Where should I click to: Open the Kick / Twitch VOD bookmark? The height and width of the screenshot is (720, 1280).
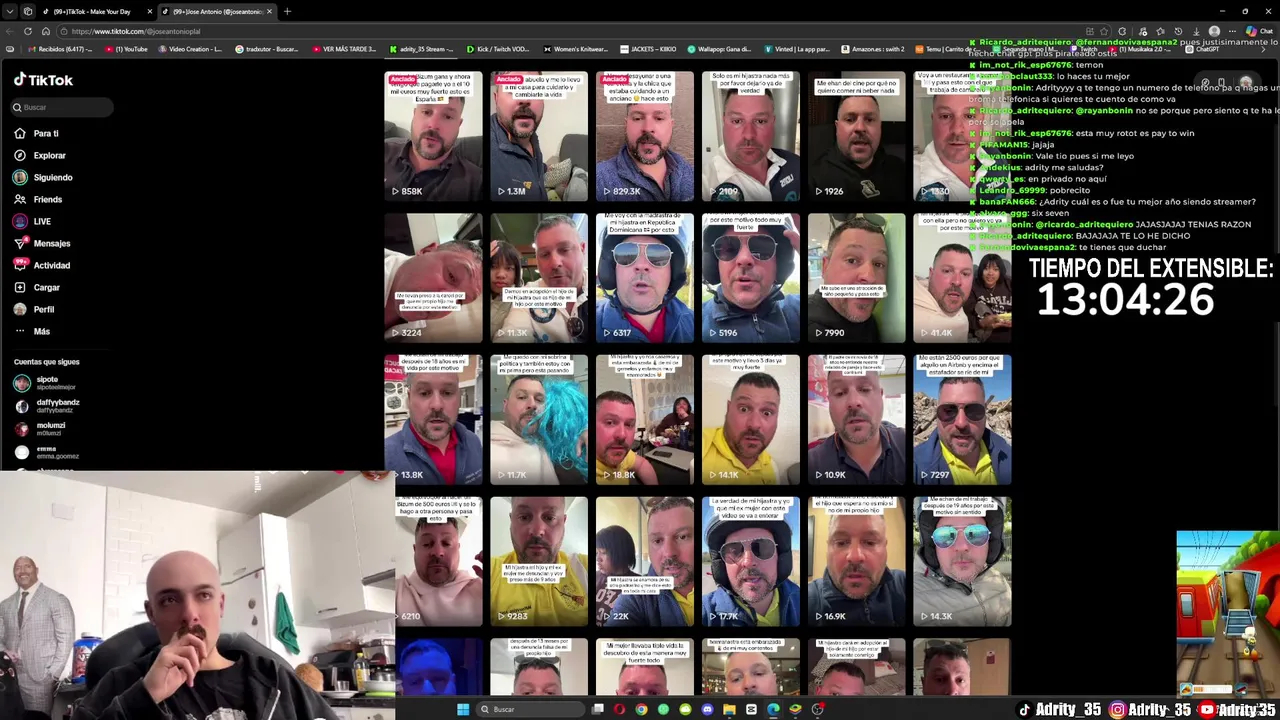point(497,49)
